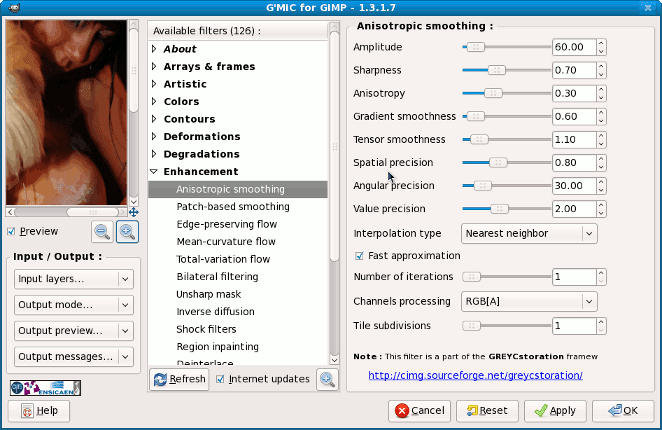The width and height of the screenshot is (662, 430).
Task: Click the Refresh button
Action: point(179,379)
